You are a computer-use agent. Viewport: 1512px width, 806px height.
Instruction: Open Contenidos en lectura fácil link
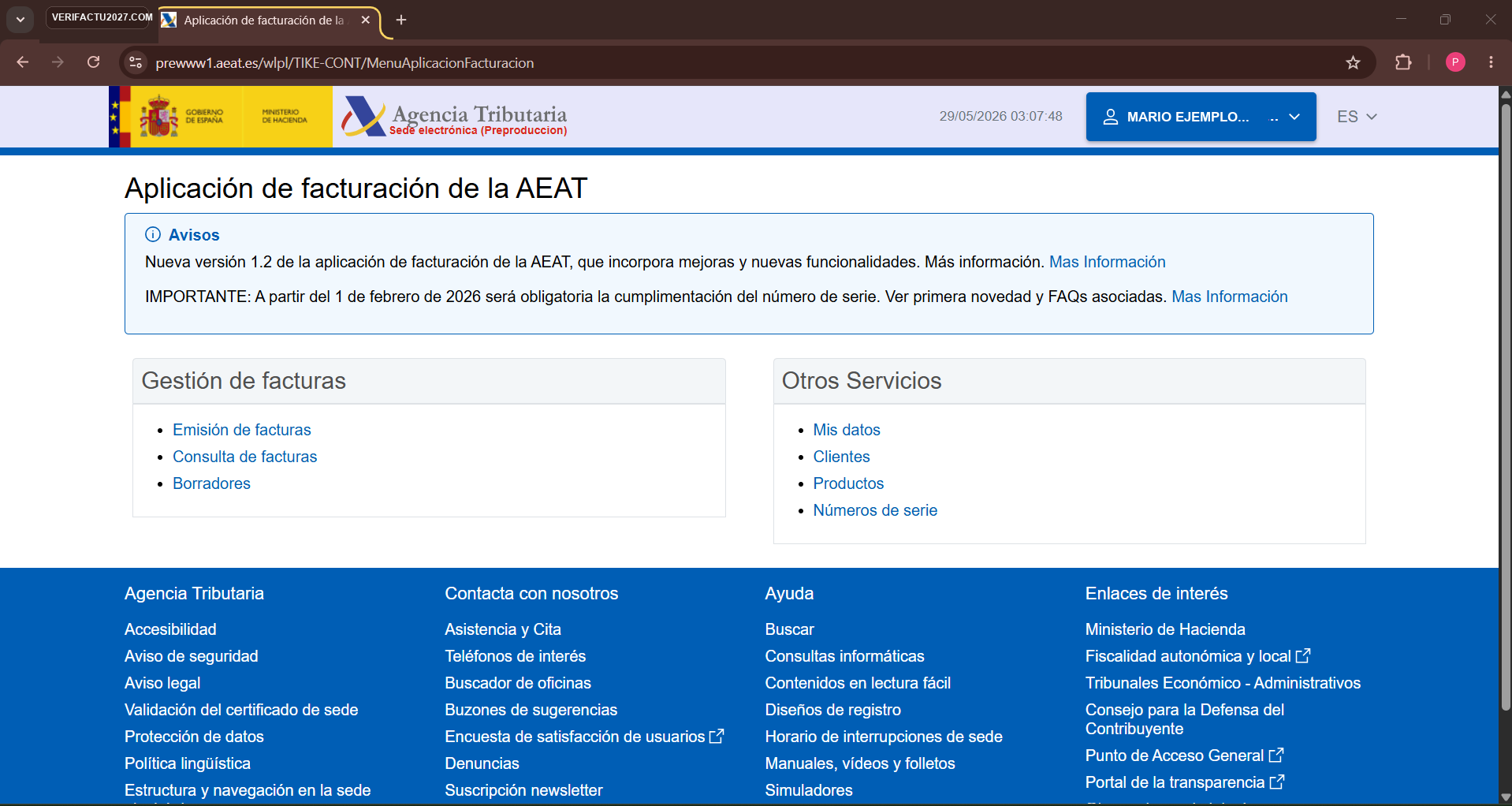click(x=858, y=683)
